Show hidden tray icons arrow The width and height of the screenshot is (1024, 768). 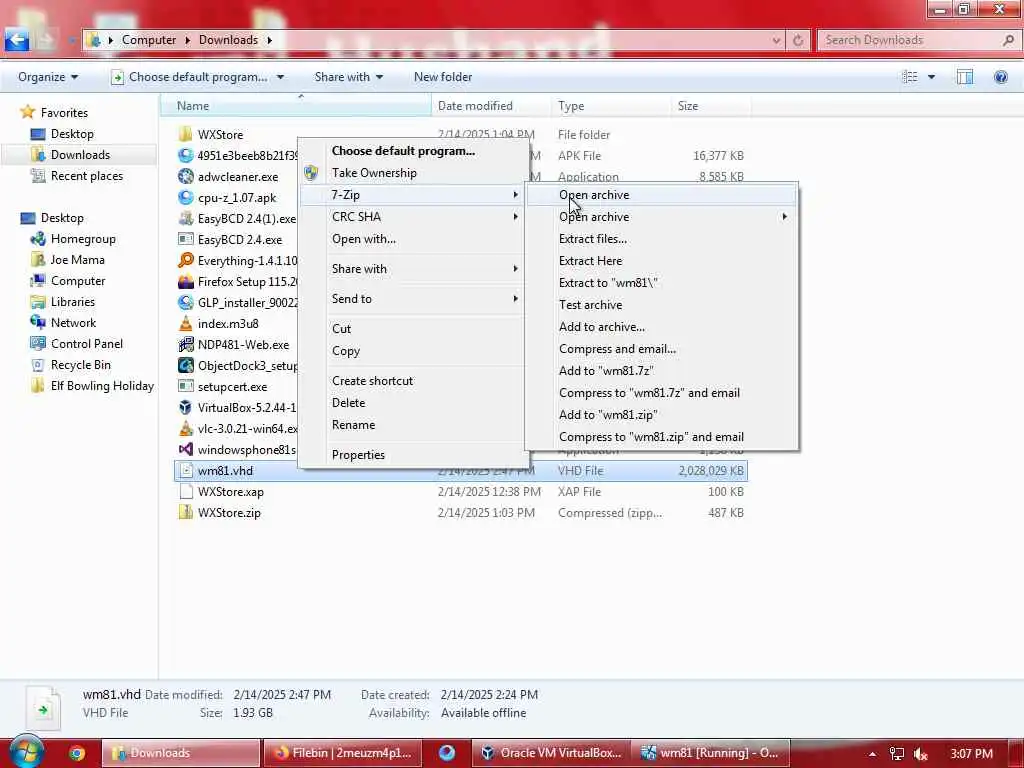[x=872, y=754]
